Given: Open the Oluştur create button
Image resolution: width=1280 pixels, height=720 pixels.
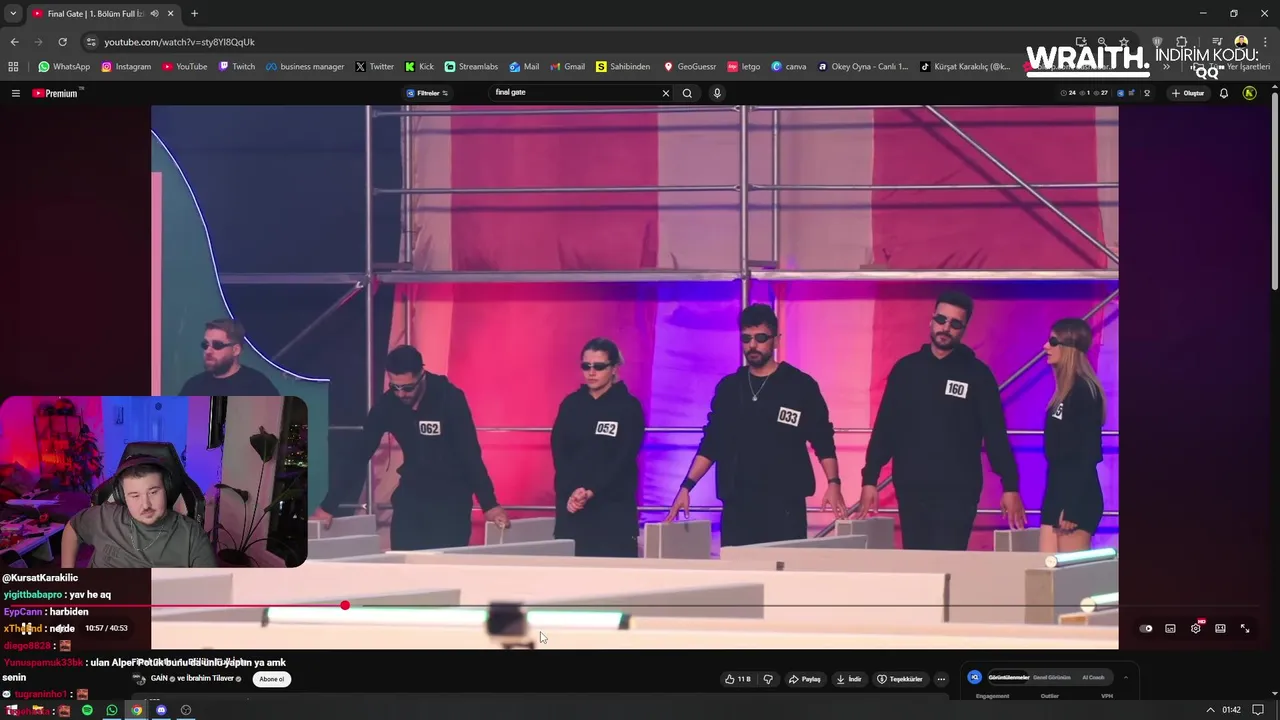Looking at the screenshot, I should [1188, 93].
